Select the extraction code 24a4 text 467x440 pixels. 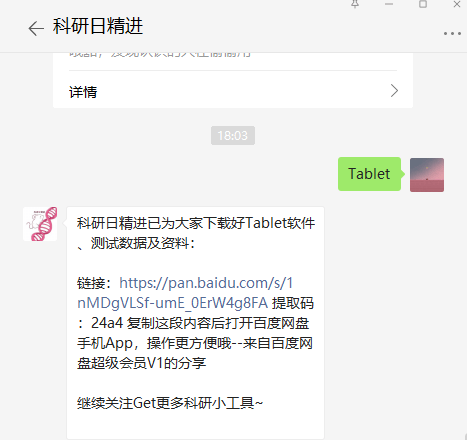[x=107, y=323]
